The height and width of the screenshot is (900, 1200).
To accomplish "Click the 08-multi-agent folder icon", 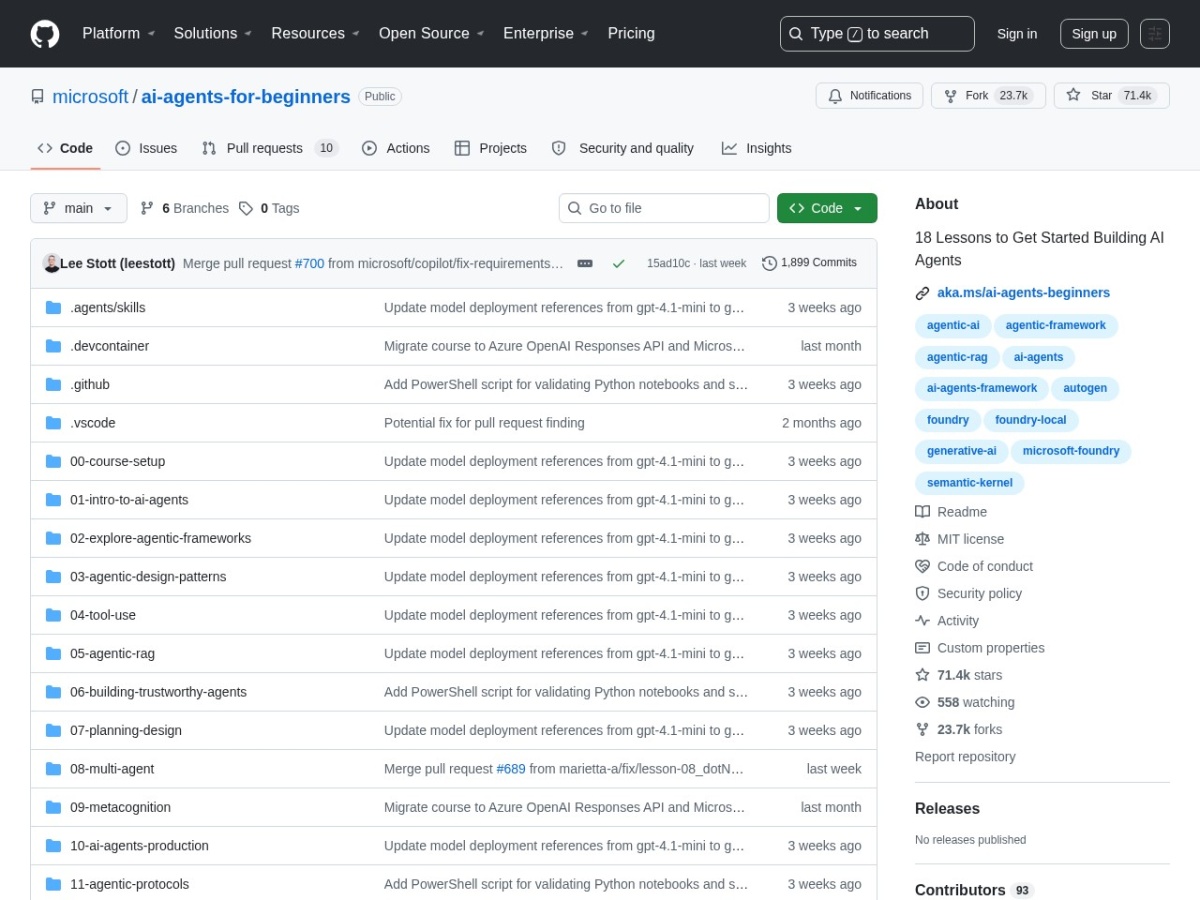I will coord(53,769).
